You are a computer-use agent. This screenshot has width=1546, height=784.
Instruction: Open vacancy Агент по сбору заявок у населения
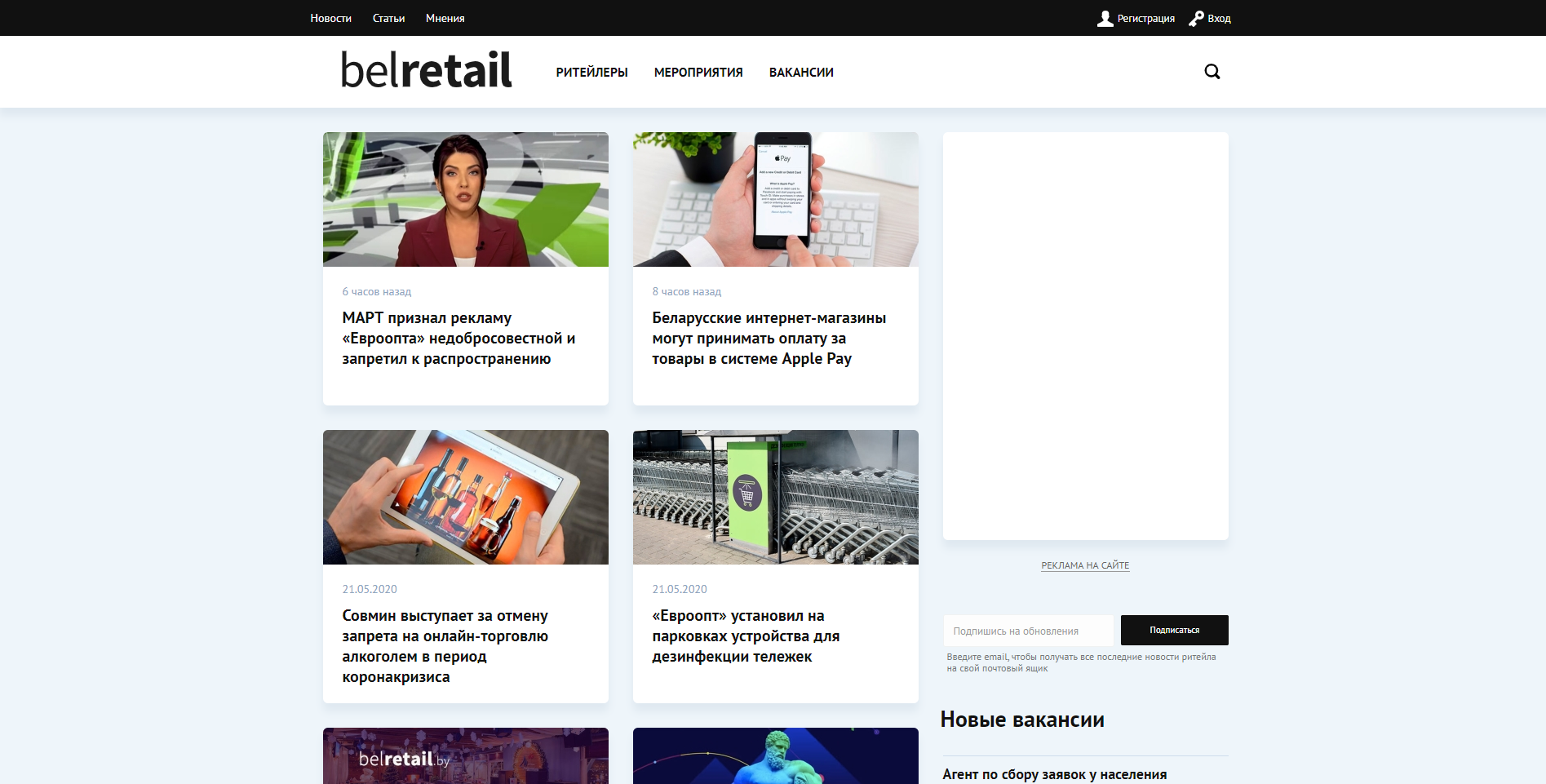point(1054,774)
